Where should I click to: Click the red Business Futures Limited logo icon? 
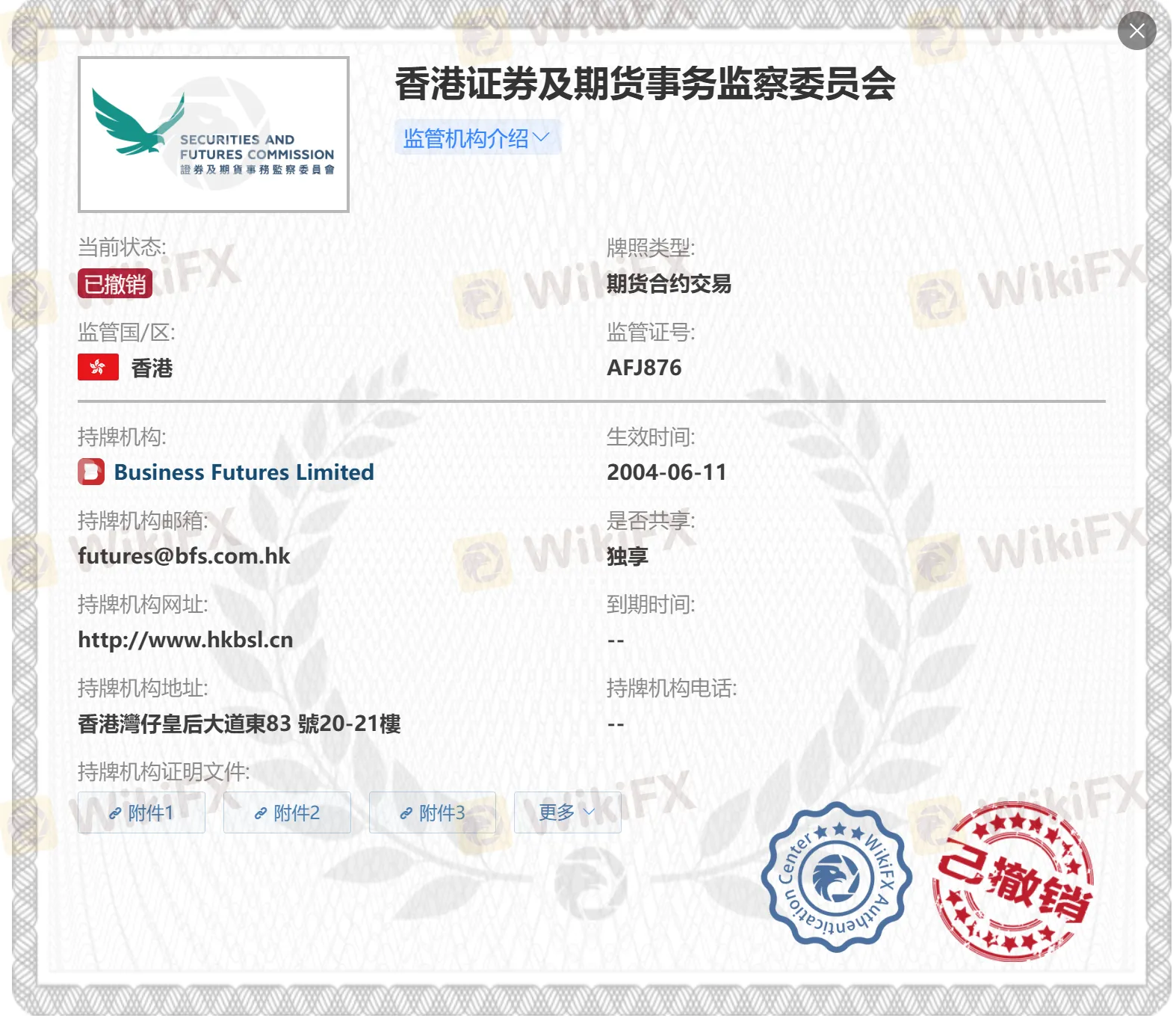(x=91, y=472)
